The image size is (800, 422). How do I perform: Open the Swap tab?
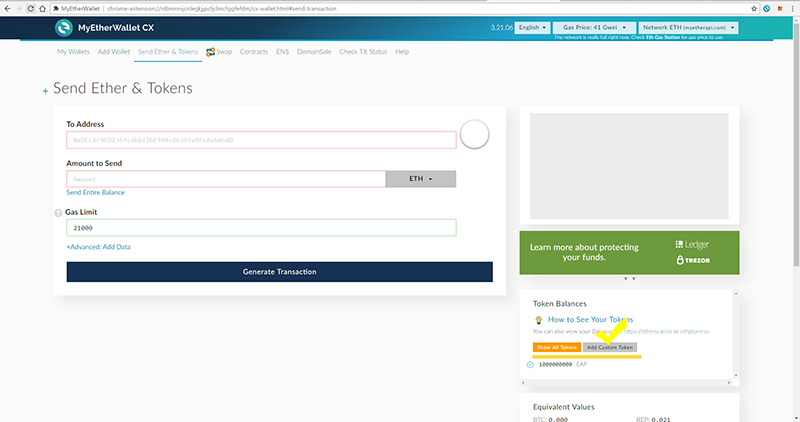tap(219, 52)
